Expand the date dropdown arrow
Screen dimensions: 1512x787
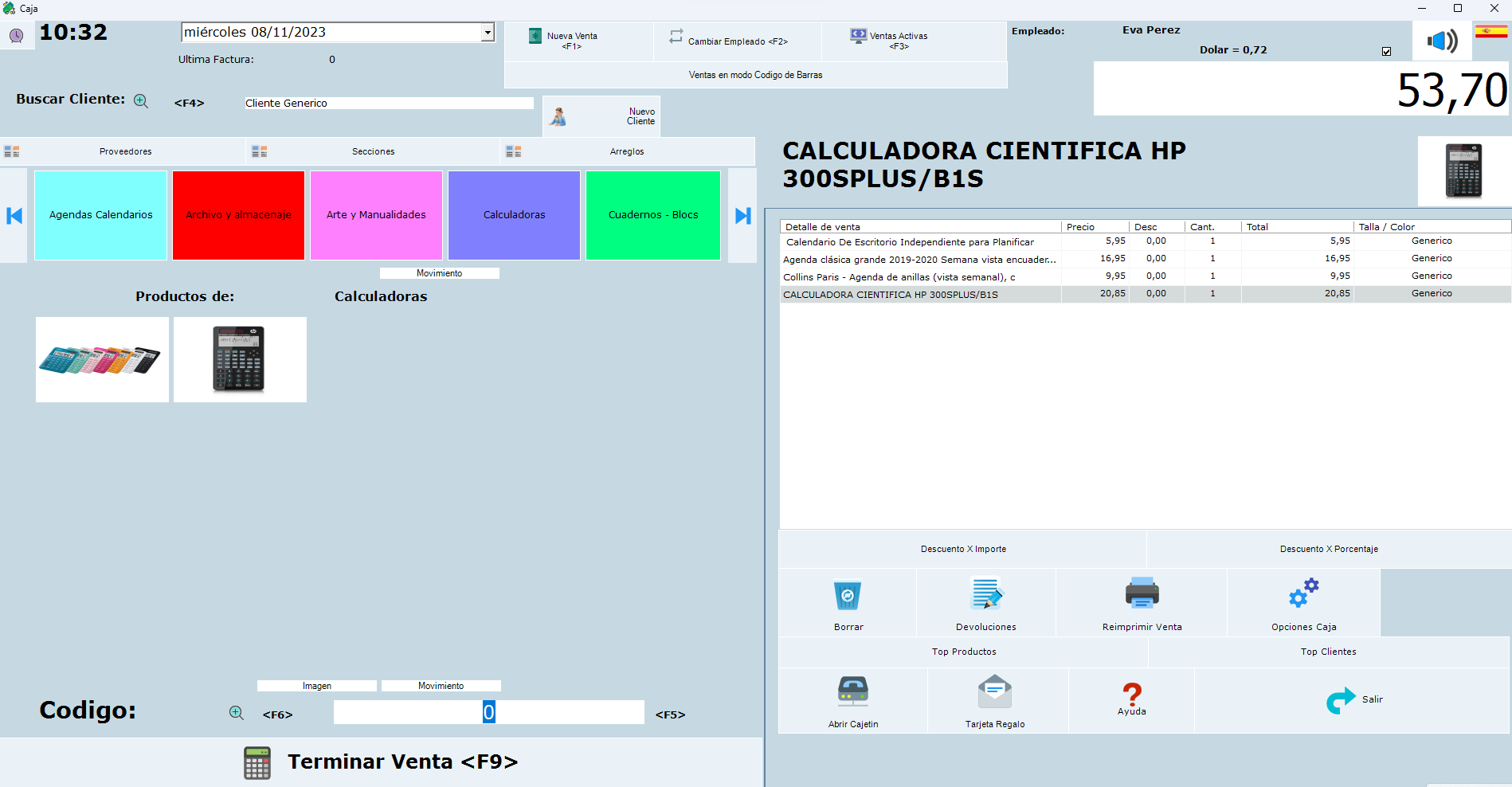[x=487, y=33]
